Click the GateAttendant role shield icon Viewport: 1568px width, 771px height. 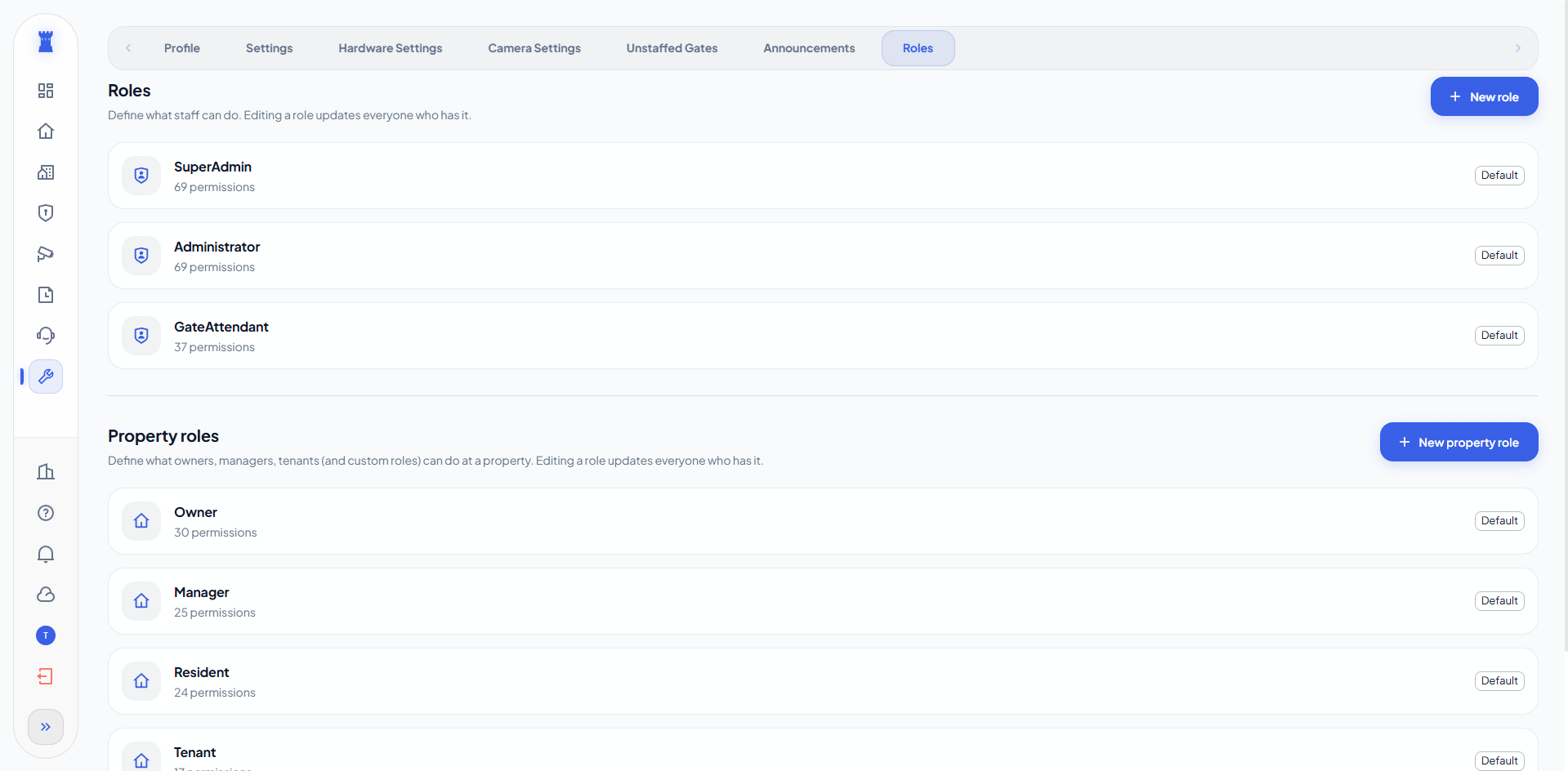pyautogui.click(x=141, y=336)
